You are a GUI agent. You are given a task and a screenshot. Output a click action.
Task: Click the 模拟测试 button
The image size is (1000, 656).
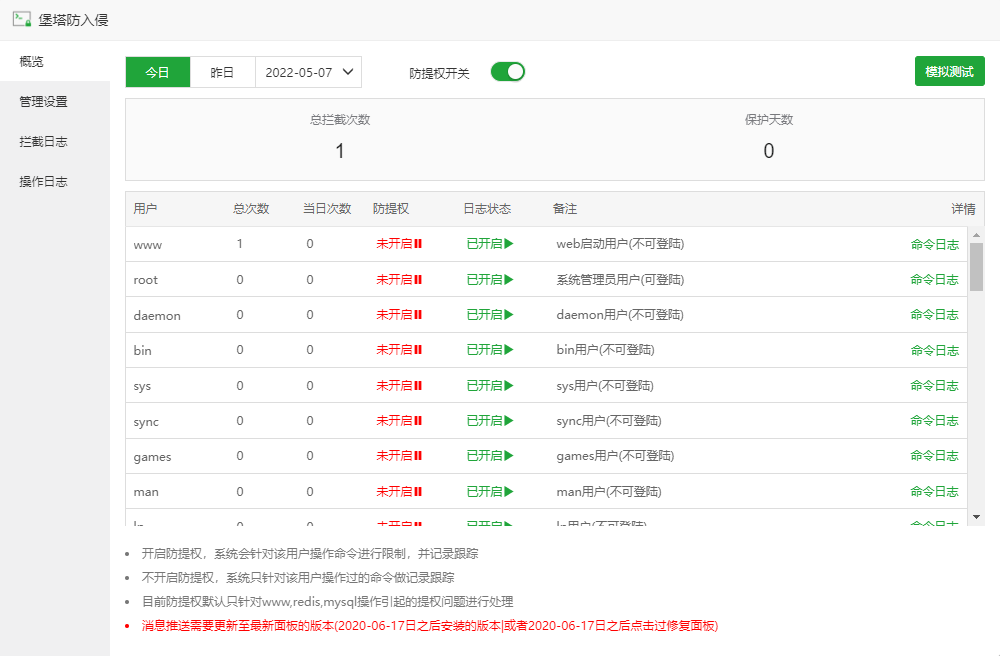pyautogui.click(x=949, y=72)
